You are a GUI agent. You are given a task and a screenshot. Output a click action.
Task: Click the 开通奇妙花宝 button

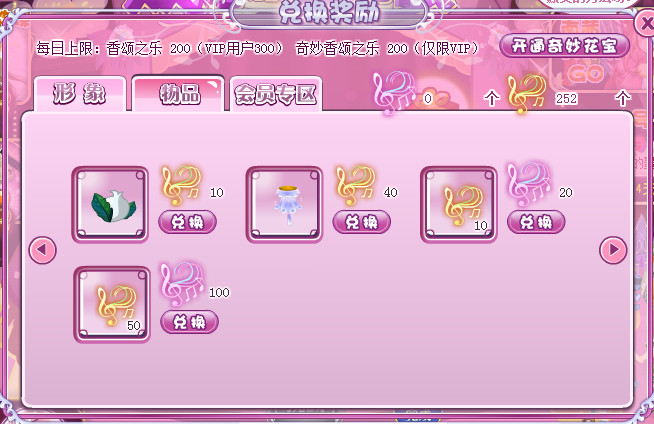[564, 46]
